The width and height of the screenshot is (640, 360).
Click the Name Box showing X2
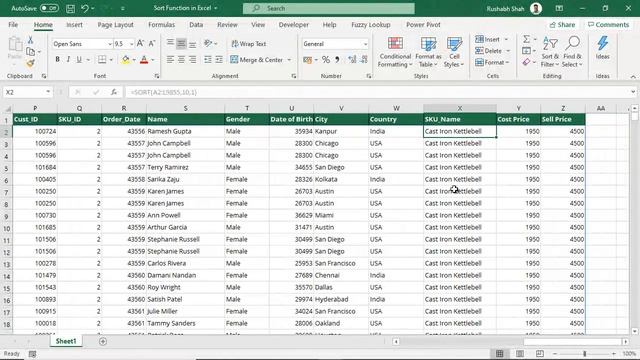[x=27, y=92]
